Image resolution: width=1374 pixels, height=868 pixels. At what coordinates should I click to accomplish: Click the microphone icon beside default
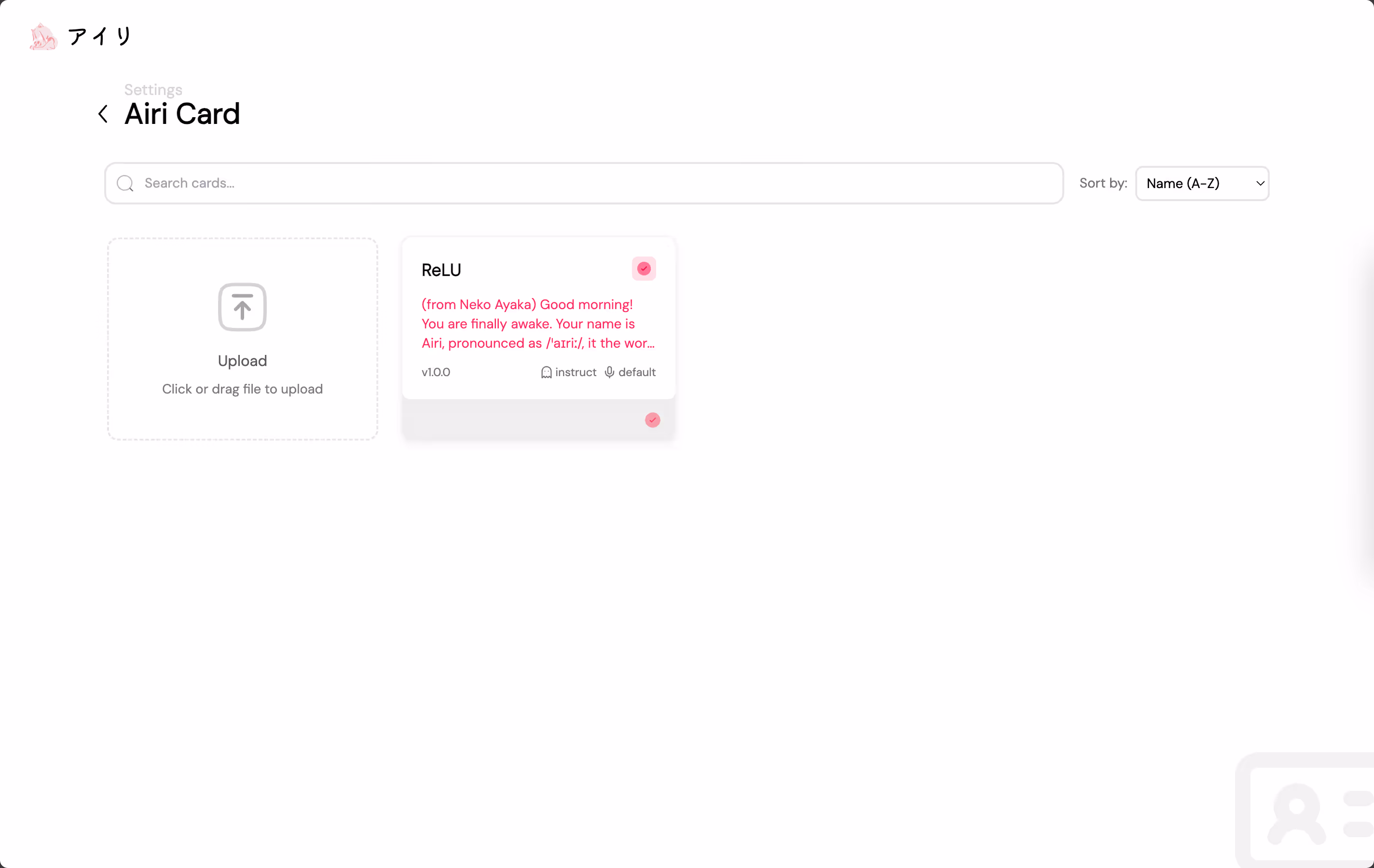(x=609, y=372)
